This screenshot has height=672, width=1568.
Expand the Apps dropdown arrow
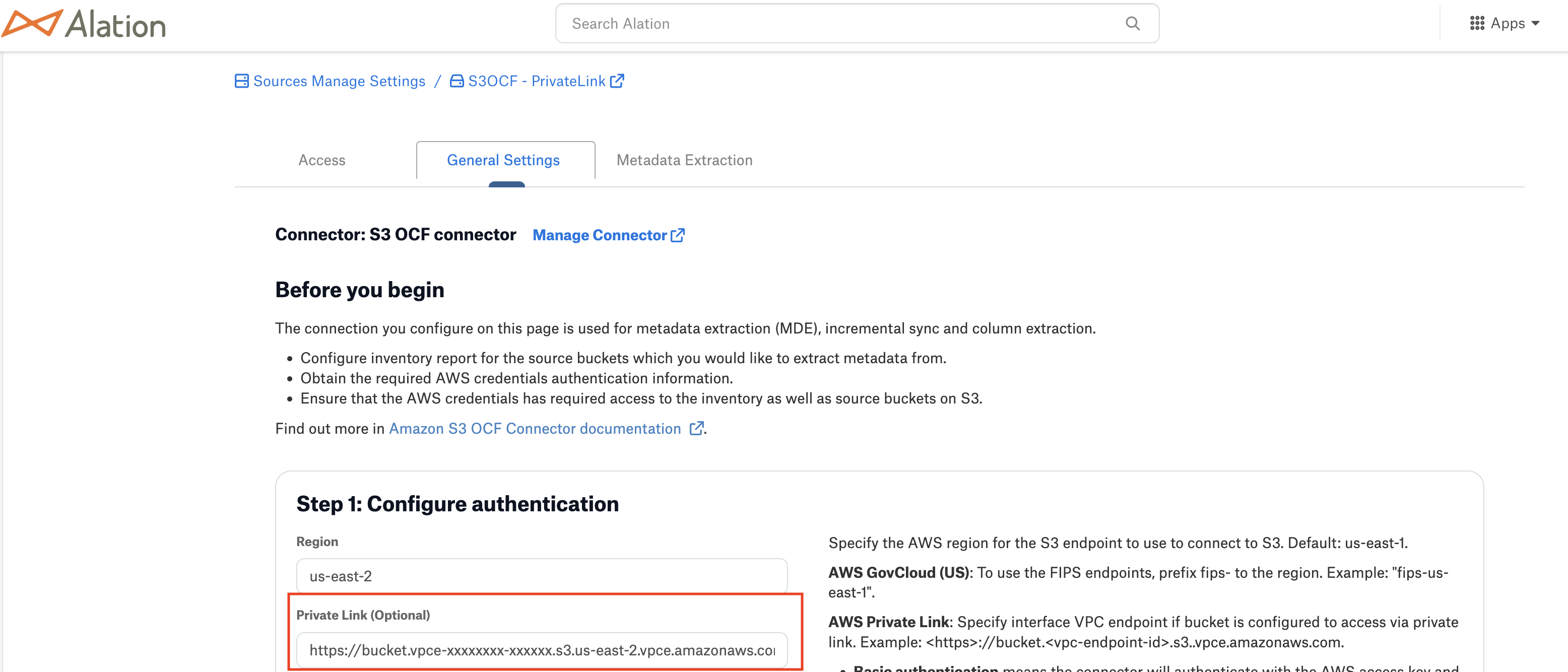pos(1535,23)
